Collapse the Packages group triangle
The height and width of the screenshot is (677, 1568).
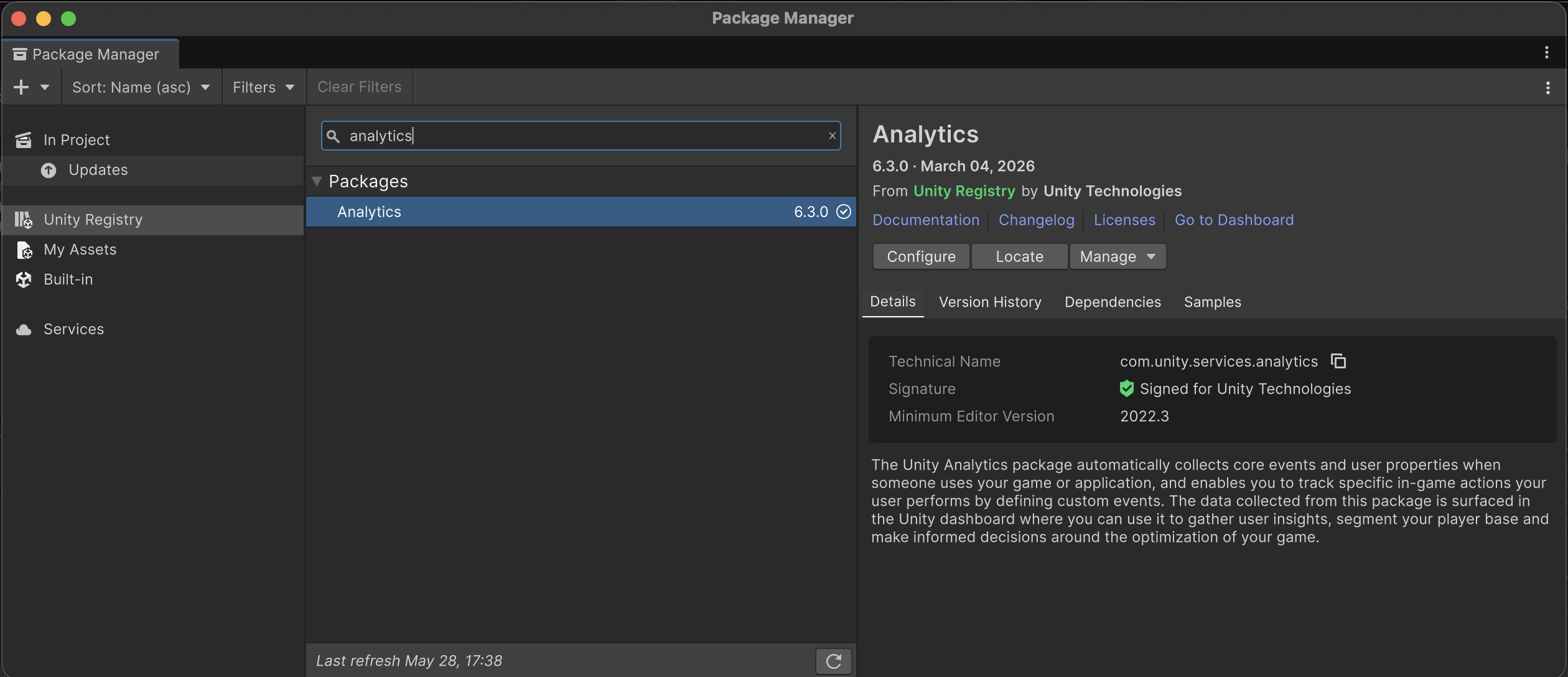317,181
